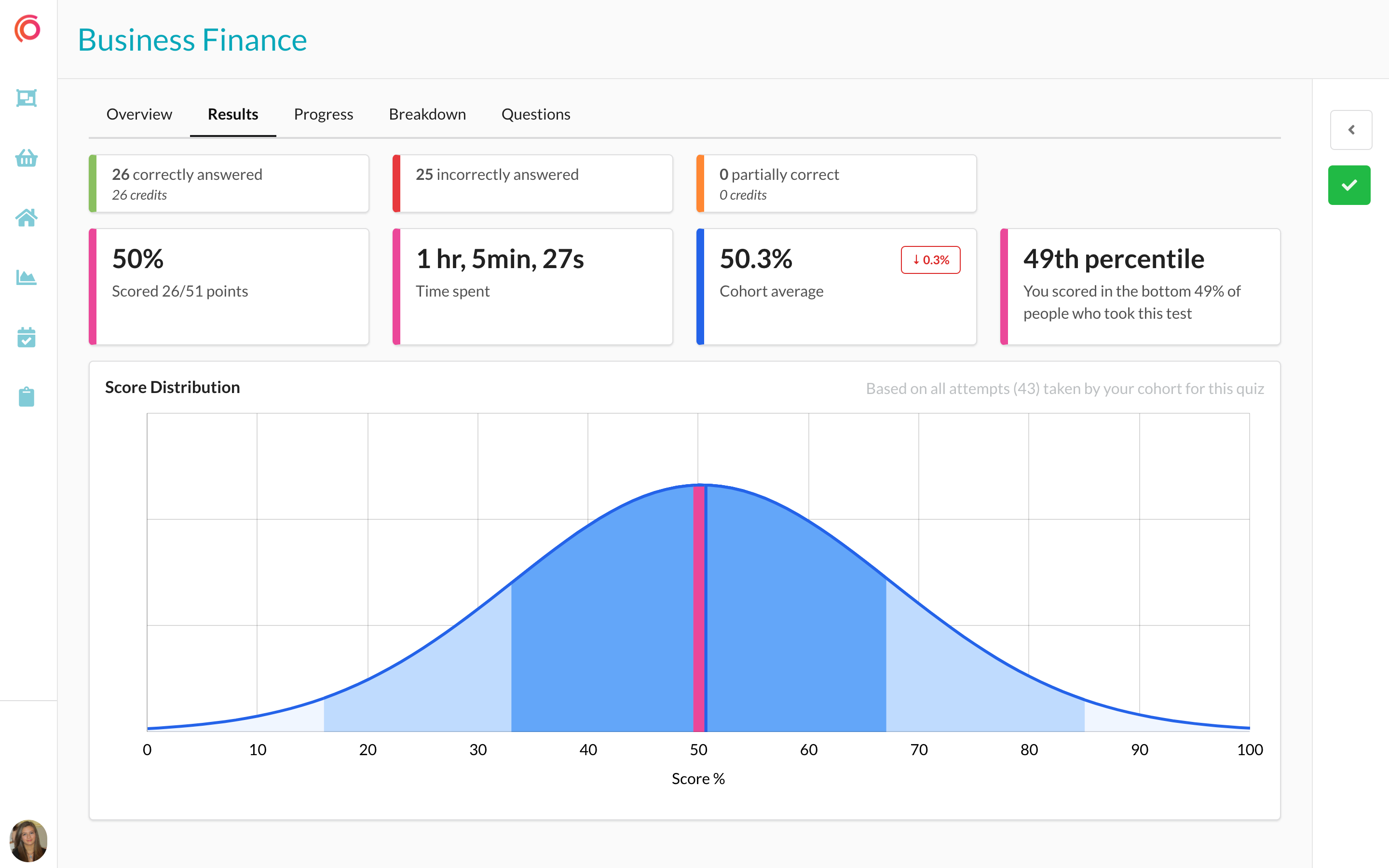
Task: Click the 0.3% decrease badge
Action: [x=930, y=260]
